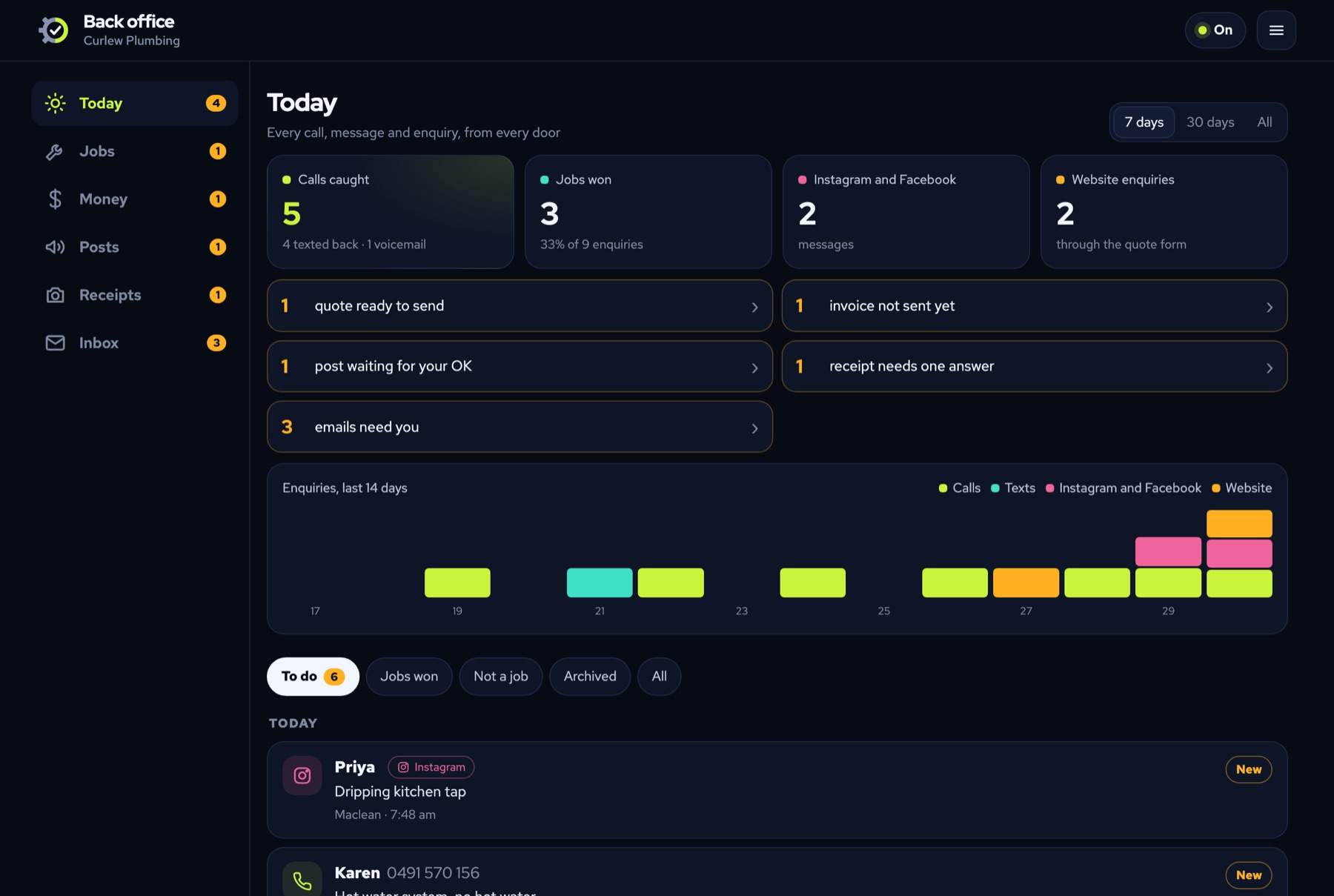Select the Posts megaphone icon
The width and height of the screenshot is (1334, 896).
click(55, 248)
